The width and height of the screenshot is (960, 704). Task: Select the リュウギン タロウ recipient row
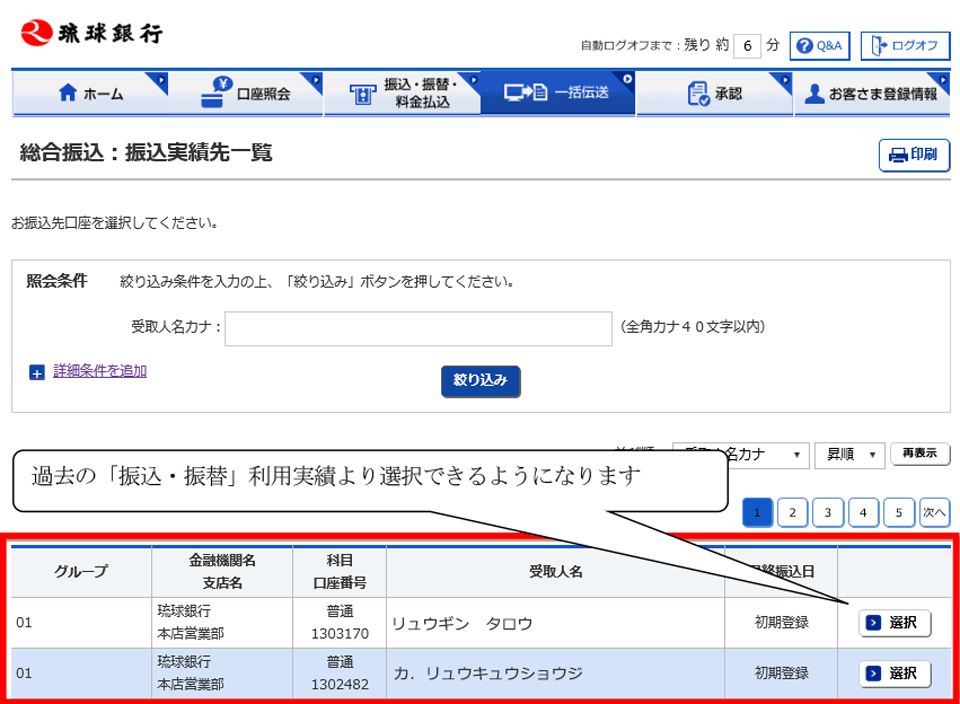894,623
